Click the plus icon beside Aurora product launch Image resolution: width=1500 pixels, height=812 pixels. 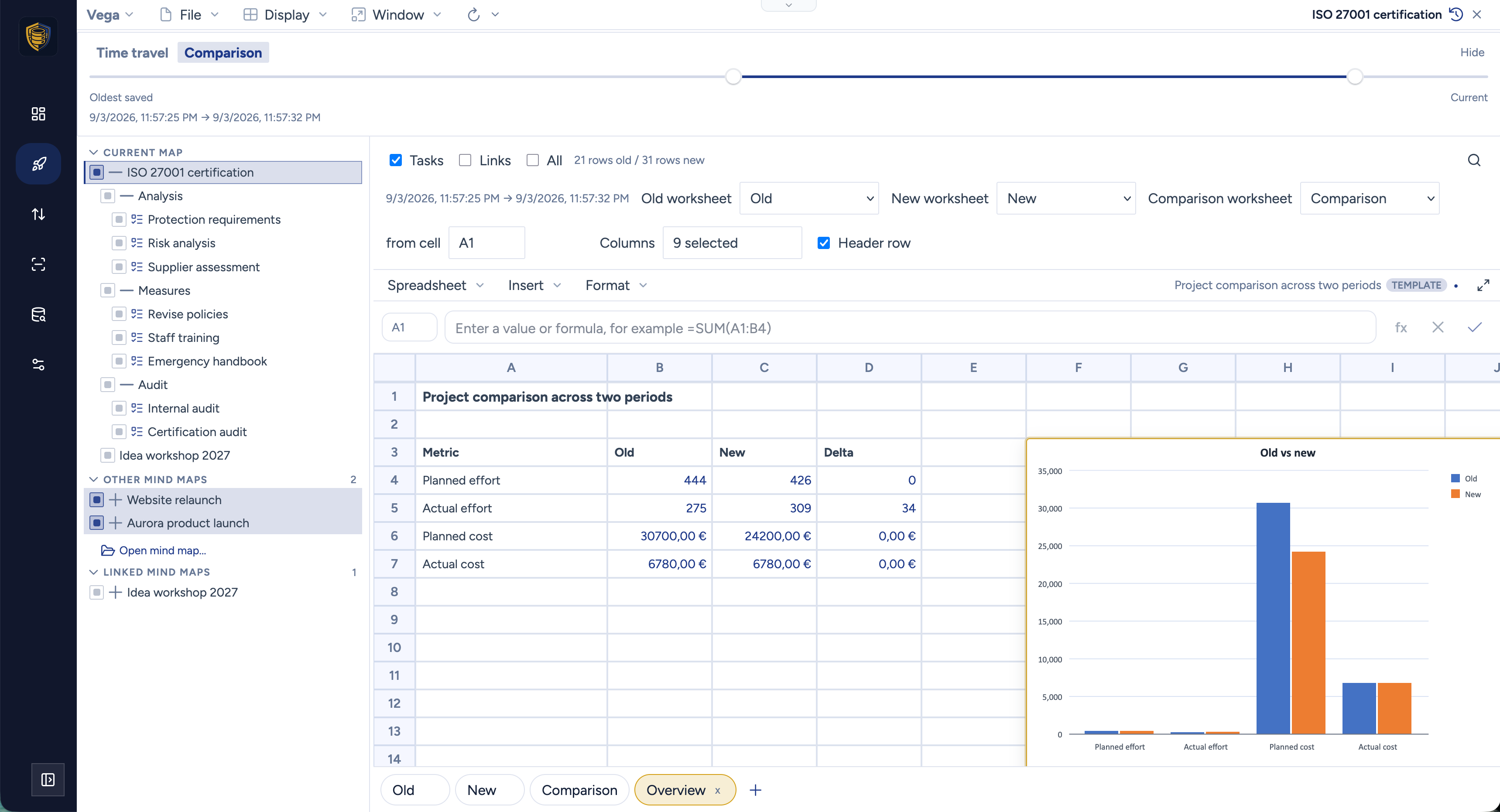pyautogui.click(x=115, y=523)
